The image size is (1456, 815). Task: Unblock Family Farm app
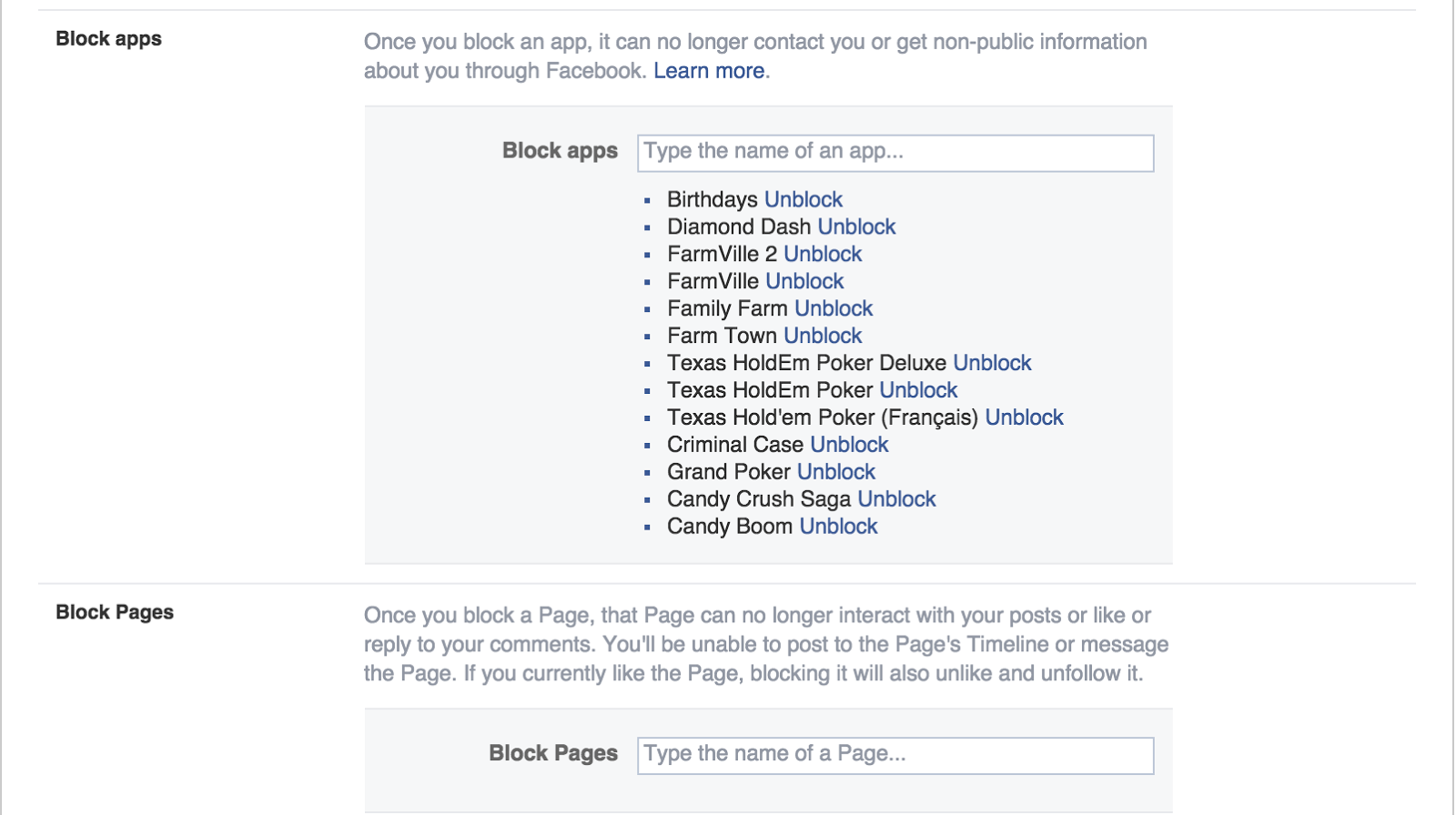click(x=834, y=308)
